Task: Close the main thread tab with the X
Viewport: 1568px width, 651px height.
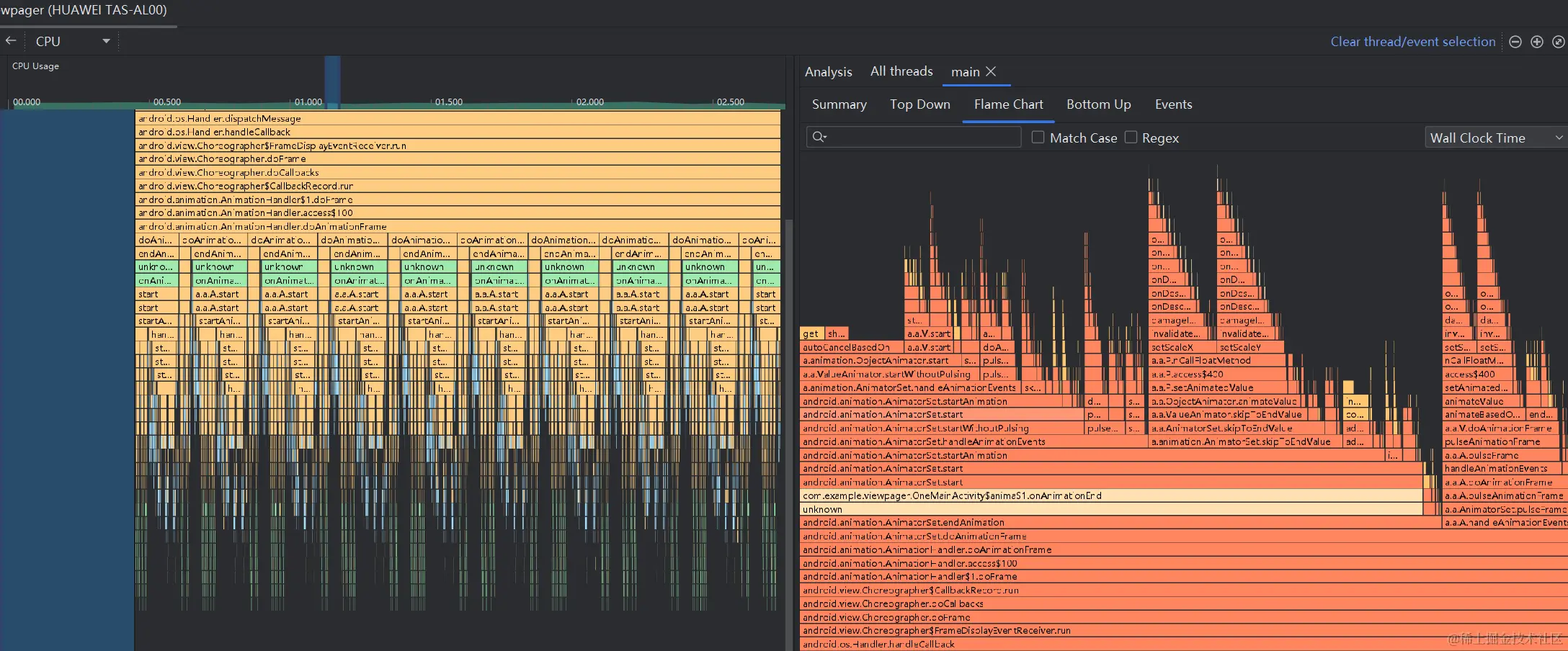Action: click(x=991, y=71)
